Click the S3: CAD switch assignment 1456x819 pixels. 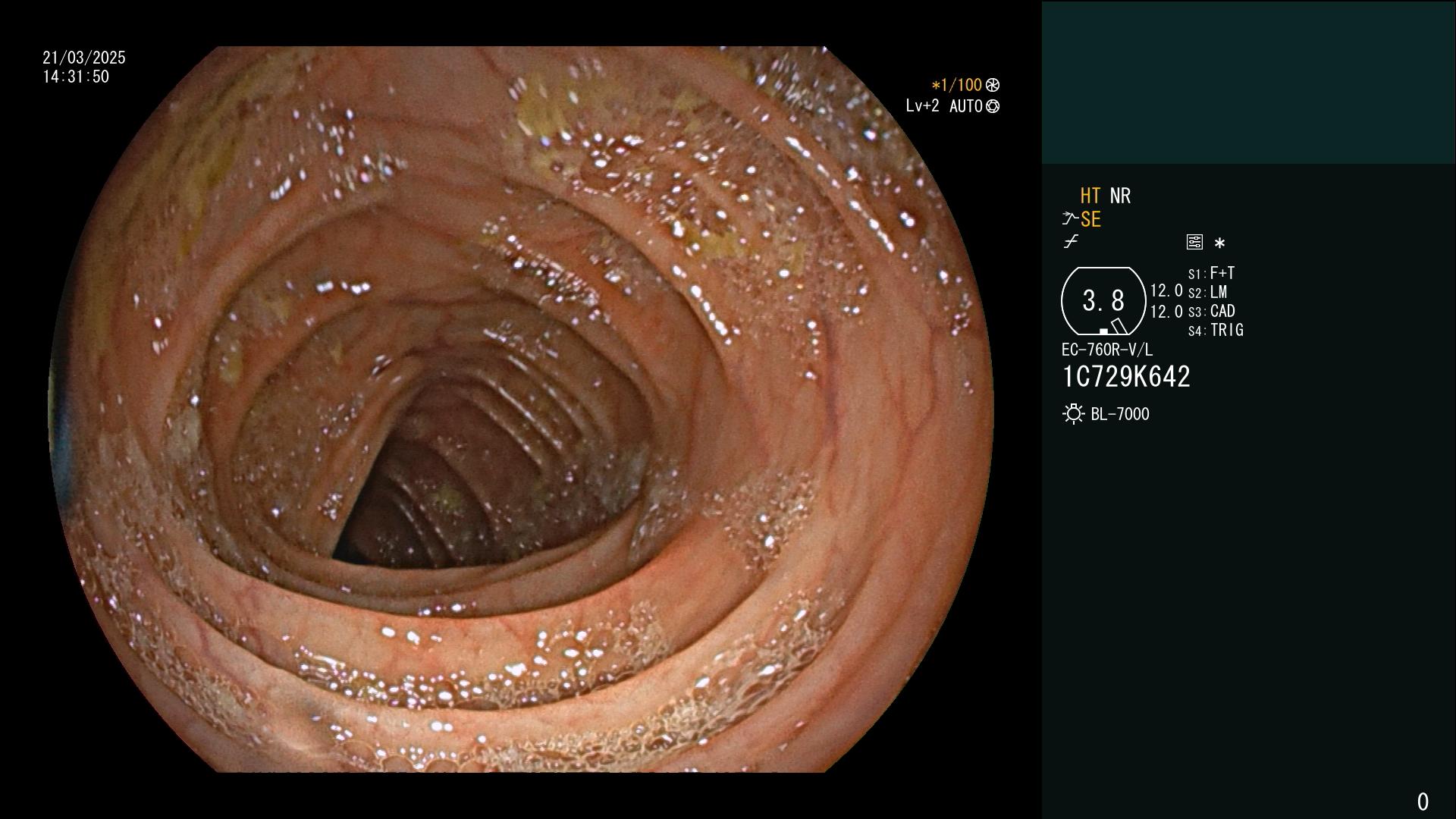[x=1212, y=311]
